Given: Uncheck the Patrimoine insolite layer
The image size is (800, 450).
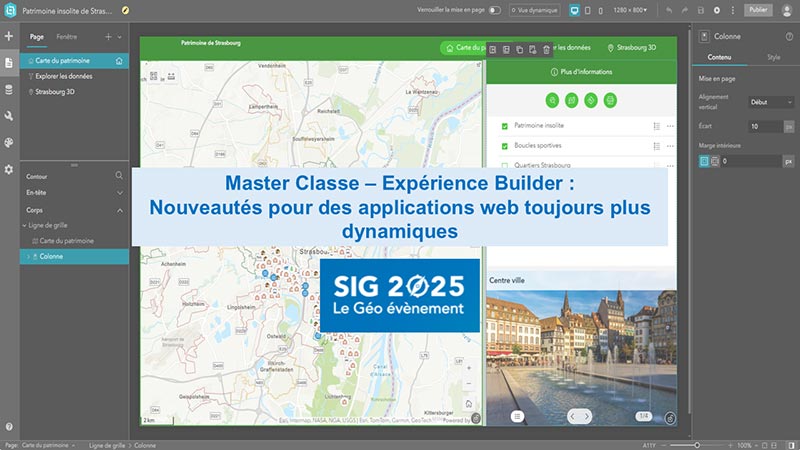Looking at the screenshot, I should [x=505, y=126].
